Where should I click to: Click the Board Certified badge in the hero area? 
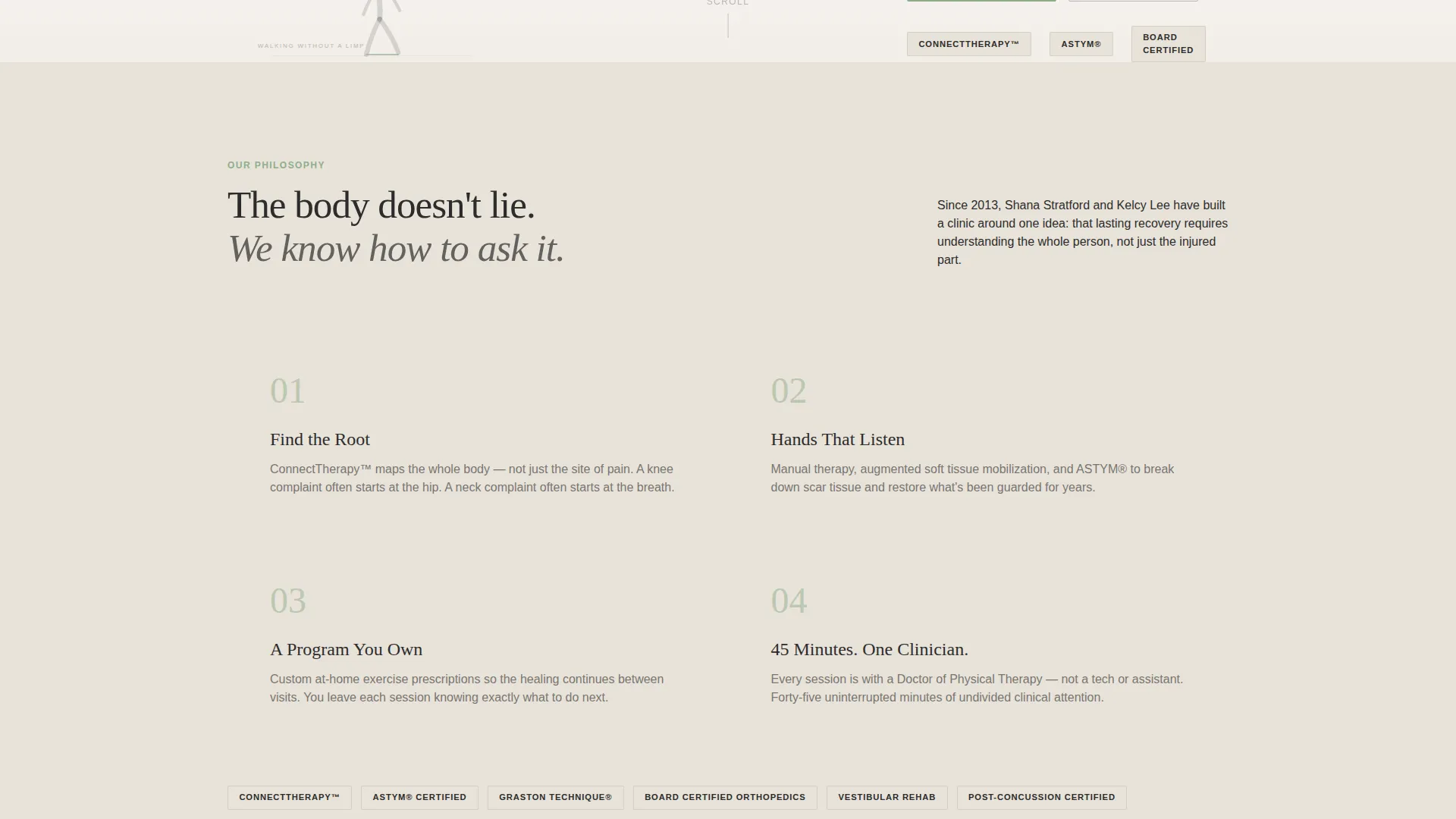pos(1168,44)
